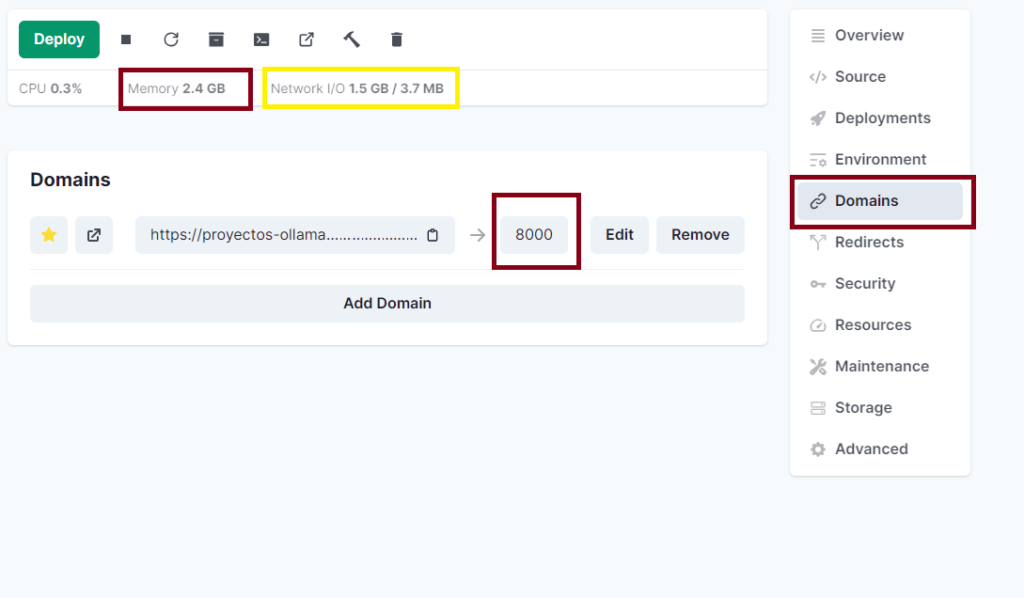1024x598 pixels.
Task: Click the trash delete icon in toolbar
Action: point(397,40)
